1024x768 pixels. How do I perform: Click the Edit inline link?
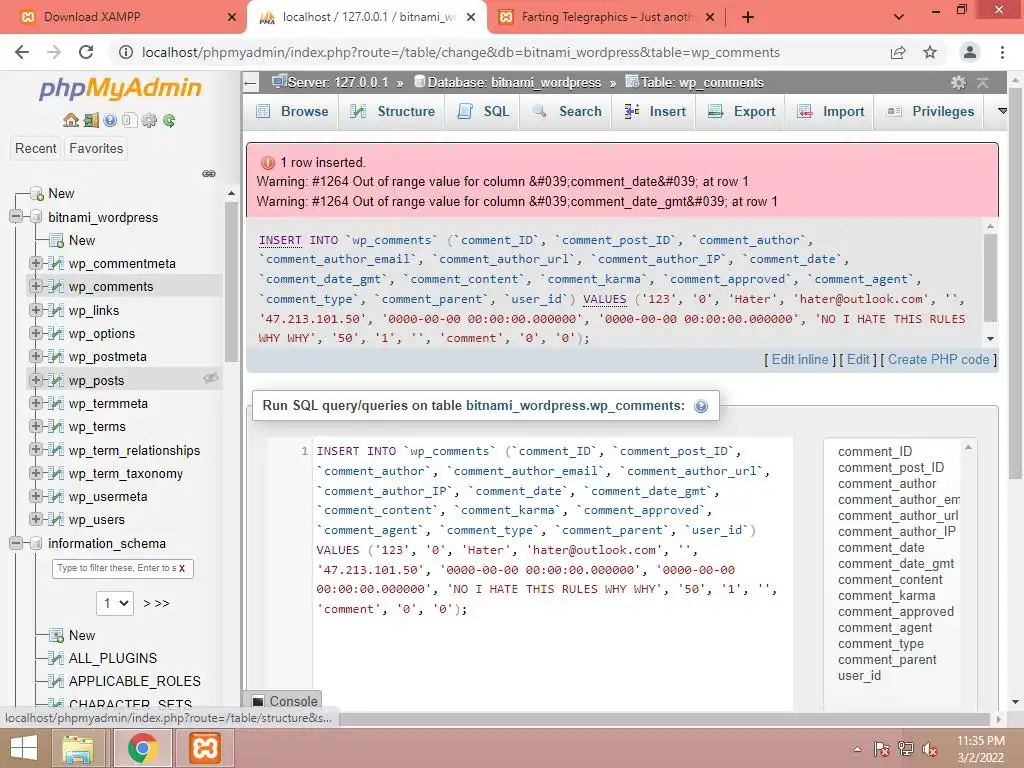(x=799, y=359)
